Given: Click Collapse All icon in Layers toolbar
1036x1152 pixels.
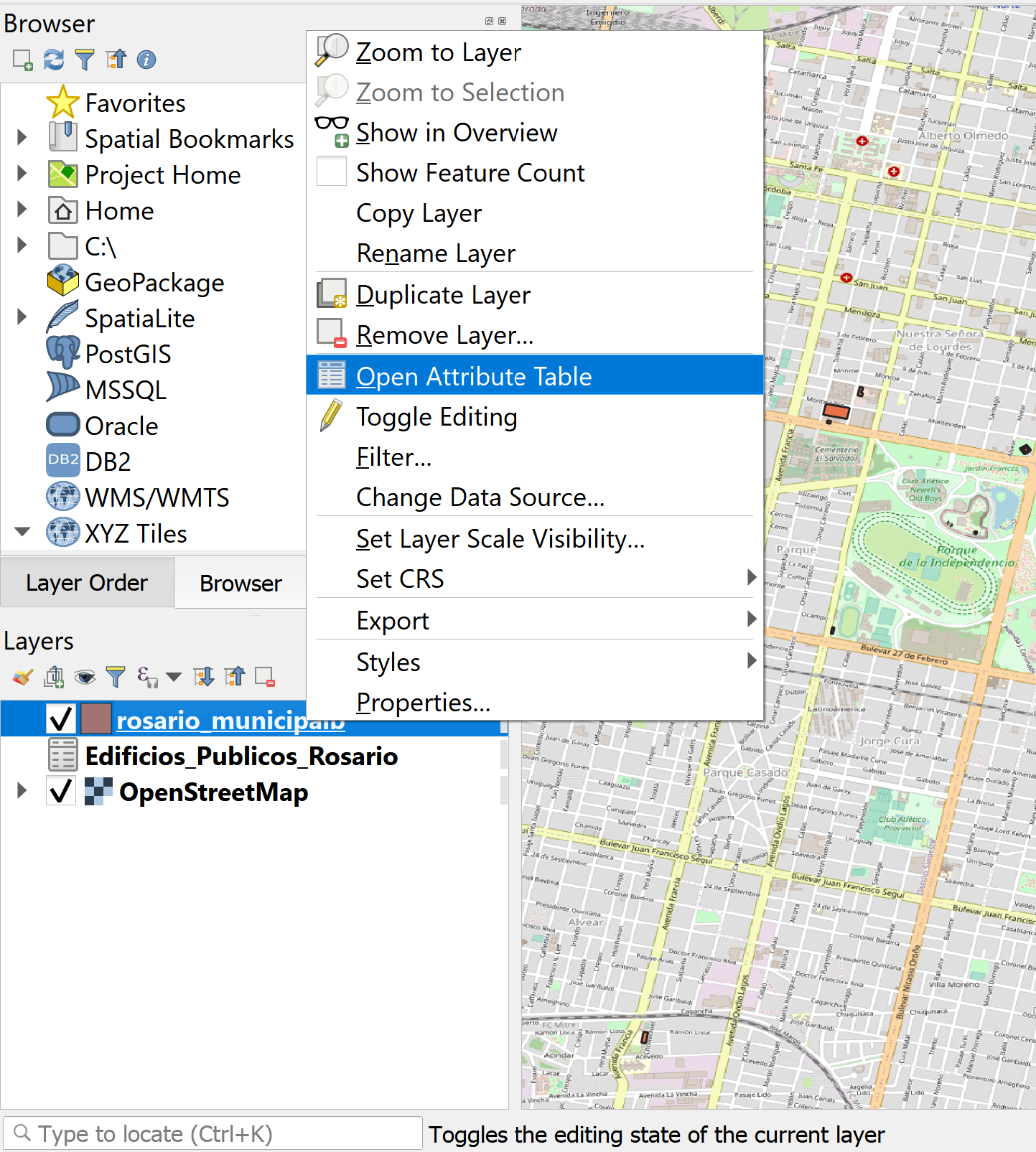Looking at the screenshot, I should (x=235, y=676).
